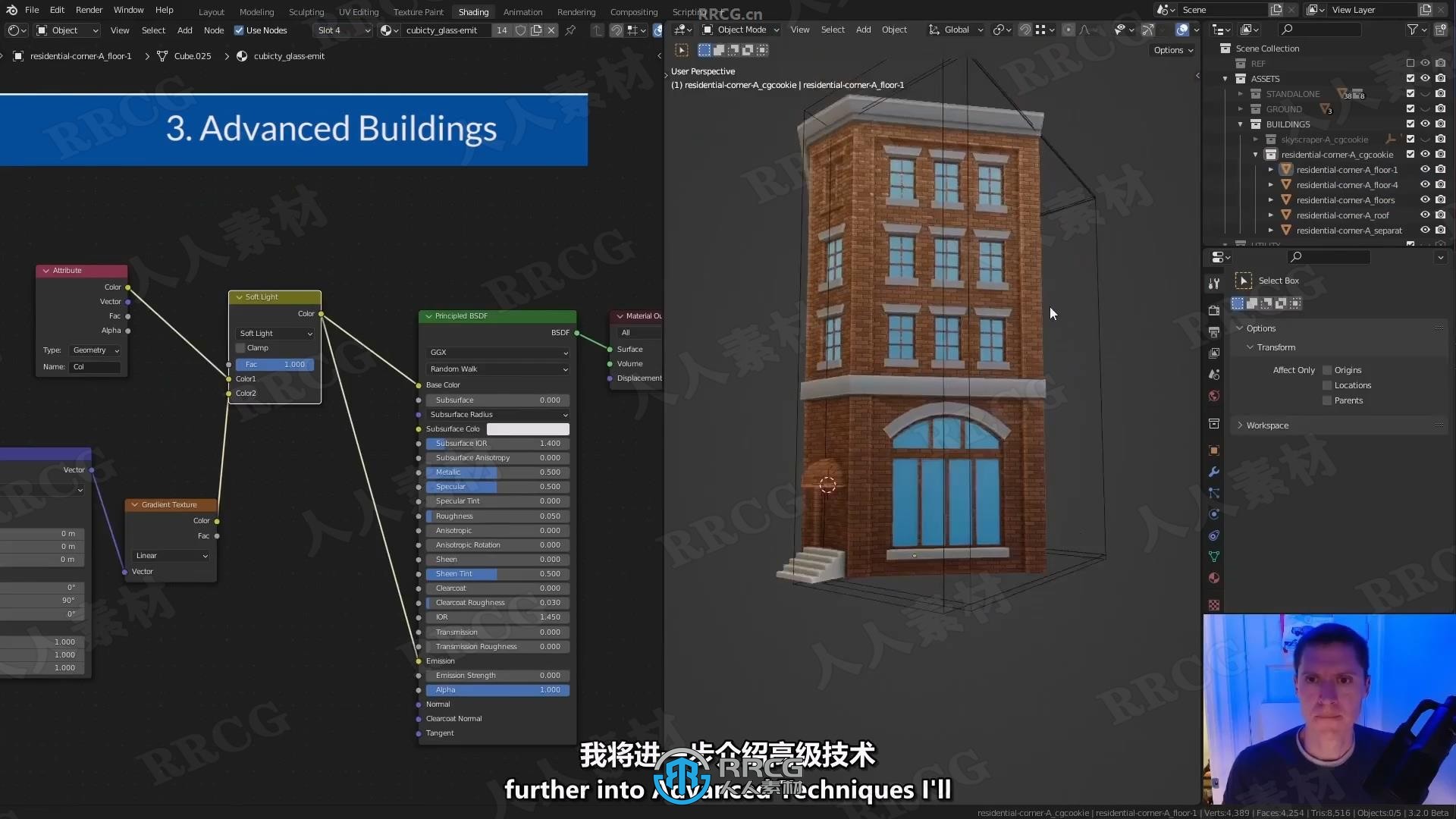Screen dimensions: 1456x819
Task: Adjust the Soft Light Fac slider
Action: (275, 365)
